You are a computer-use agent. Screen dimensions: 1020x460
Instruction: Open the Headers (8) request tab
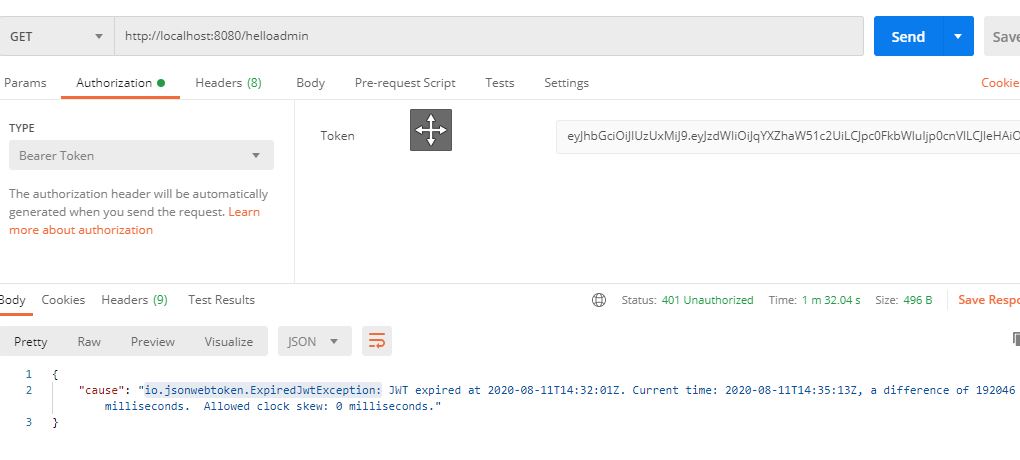[228, 83]
